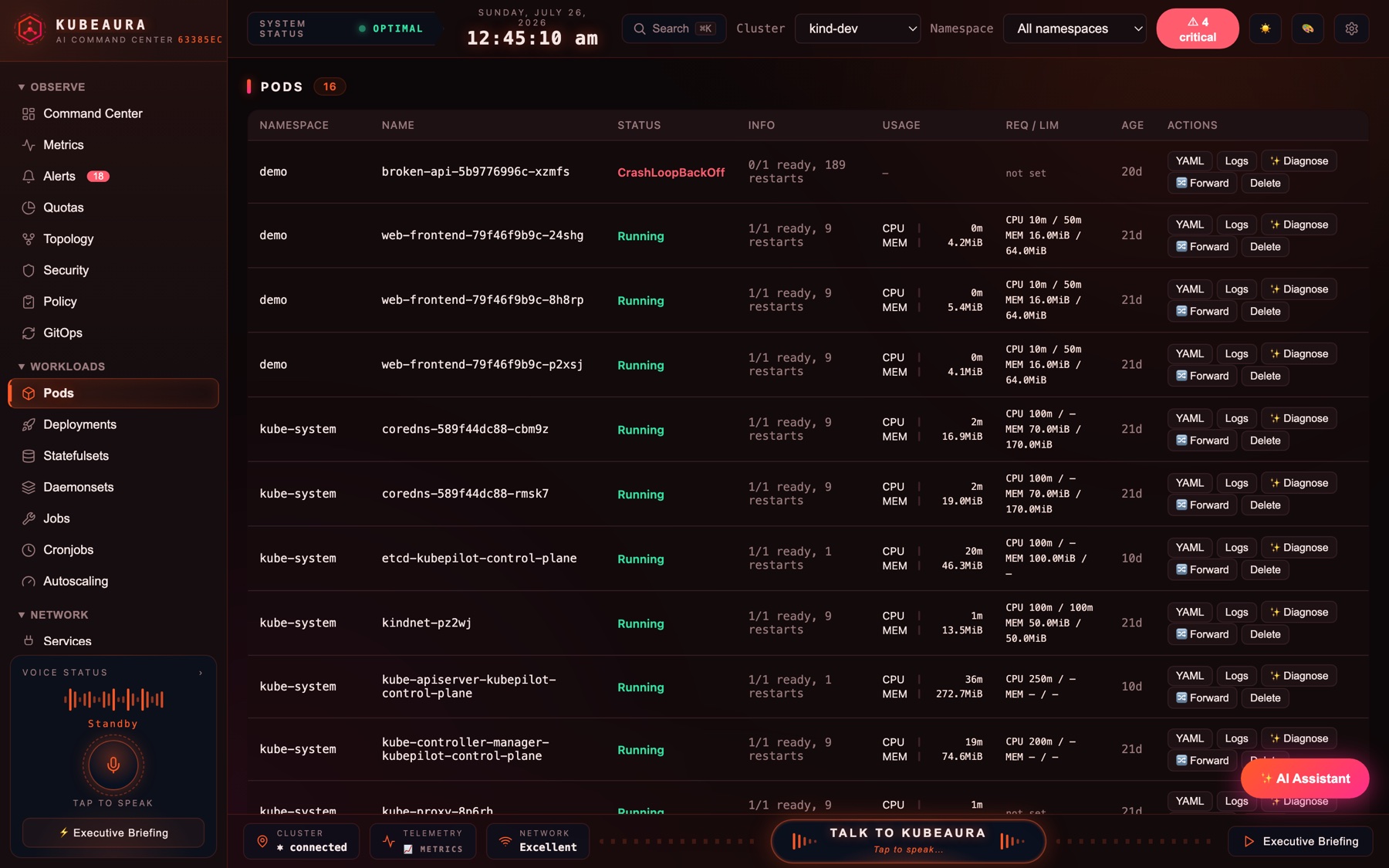Open Autoscaling page

pos(113,581)
